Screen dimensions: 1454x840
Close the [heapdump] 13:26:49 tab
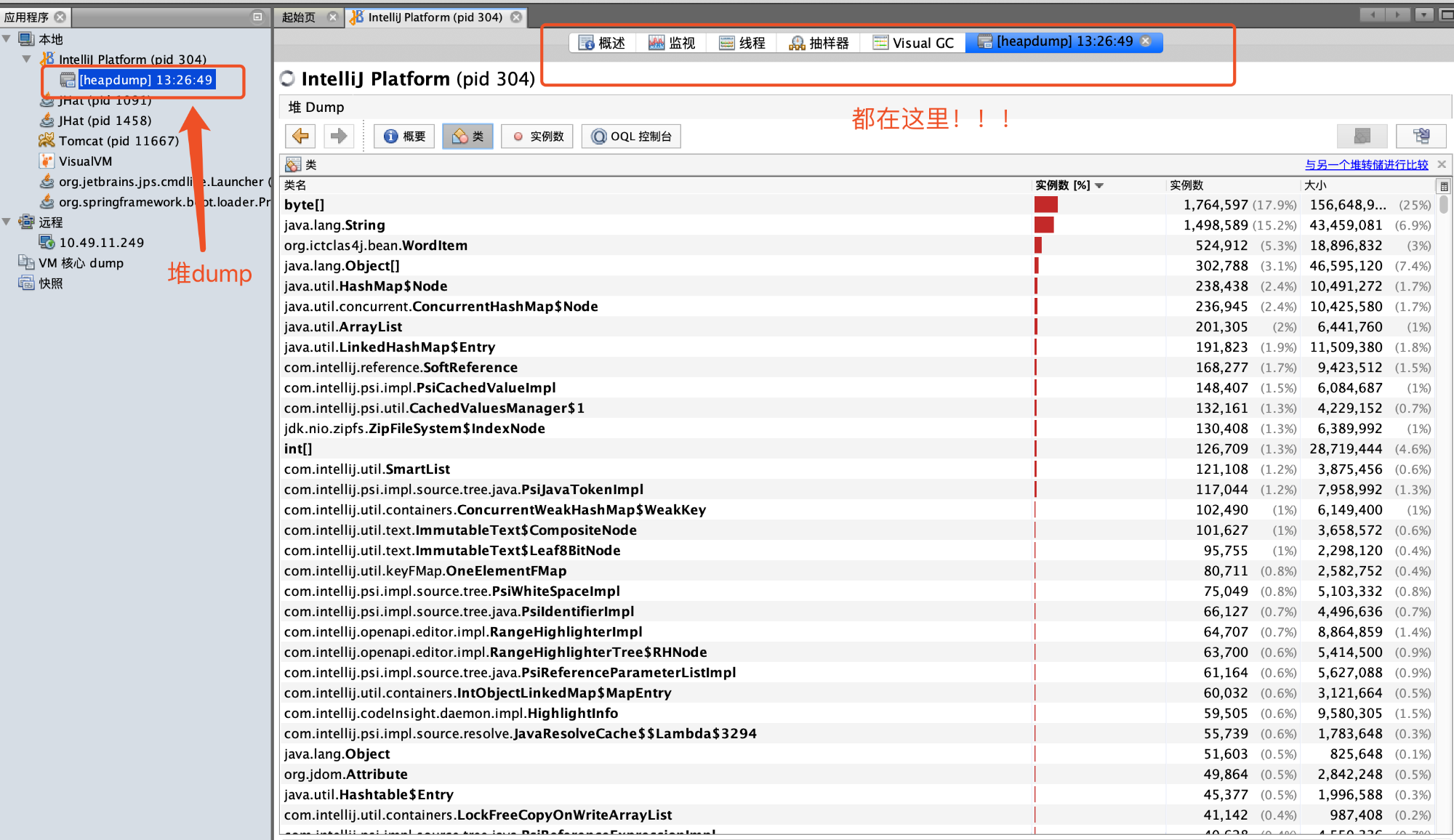click(x=1146, y=41)
